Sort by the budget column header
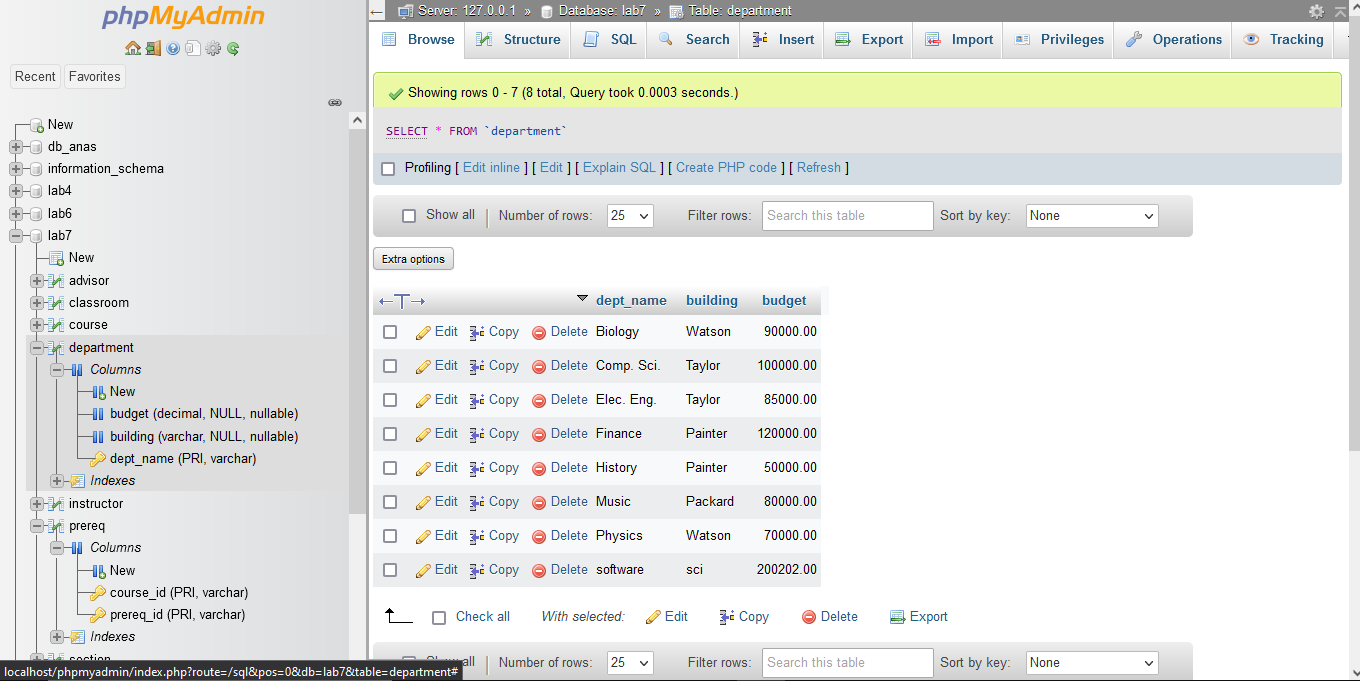 point(784,300)
